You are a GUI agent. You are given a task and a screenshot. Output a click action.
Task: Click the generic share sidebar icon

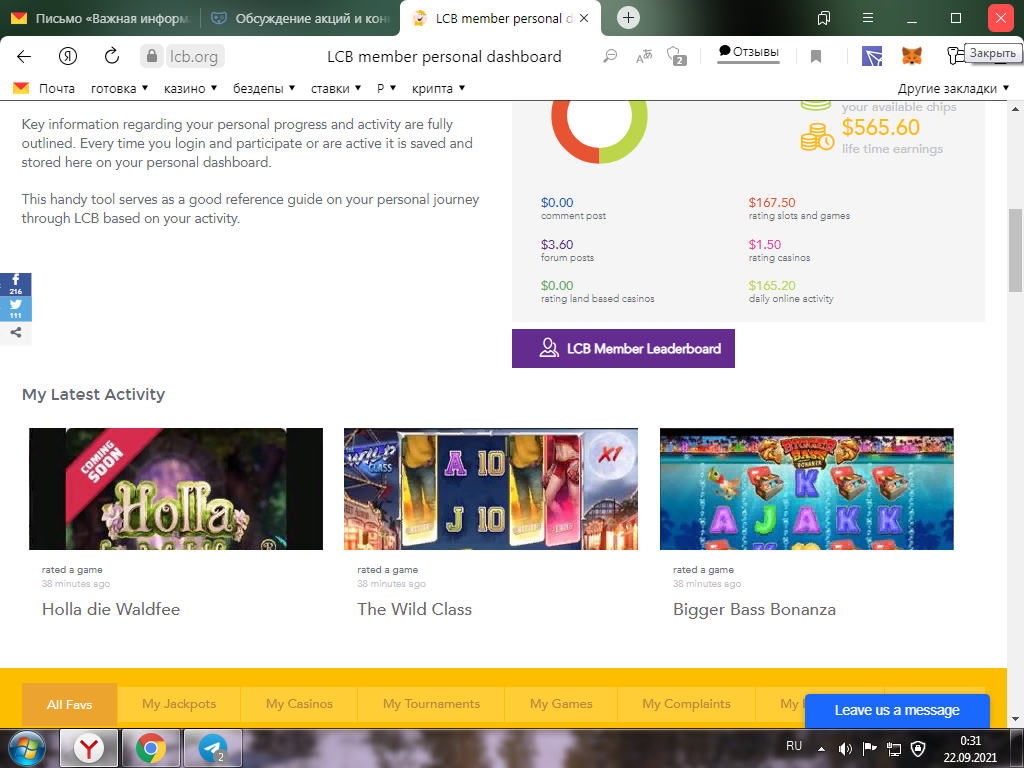pyautogui.click(x=16, y=332)
